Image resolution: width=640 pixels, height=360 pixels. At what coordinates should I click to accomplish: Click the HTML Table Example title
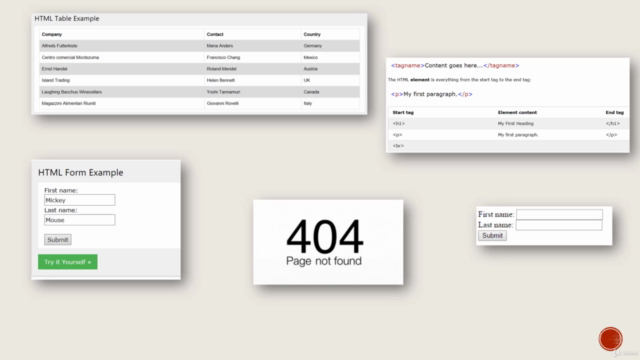67,19
